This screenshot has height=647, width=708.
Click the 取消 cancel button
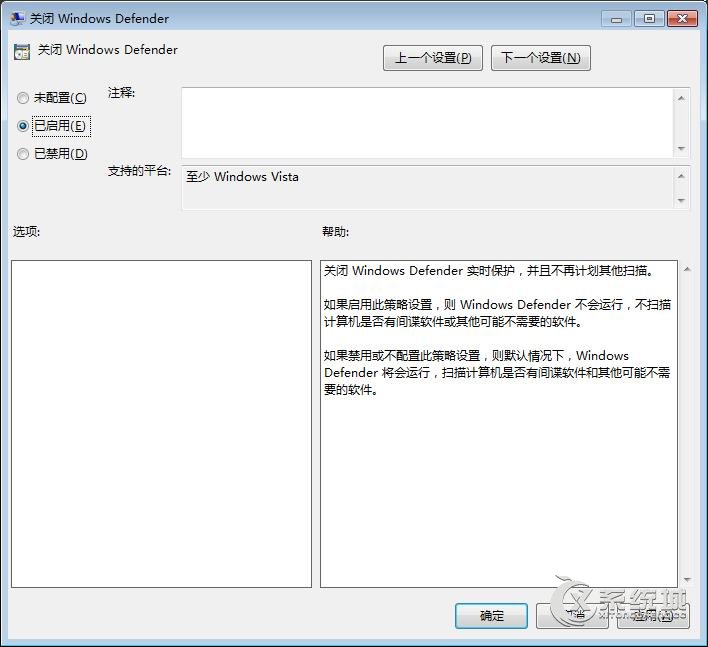tap(572, 616)
